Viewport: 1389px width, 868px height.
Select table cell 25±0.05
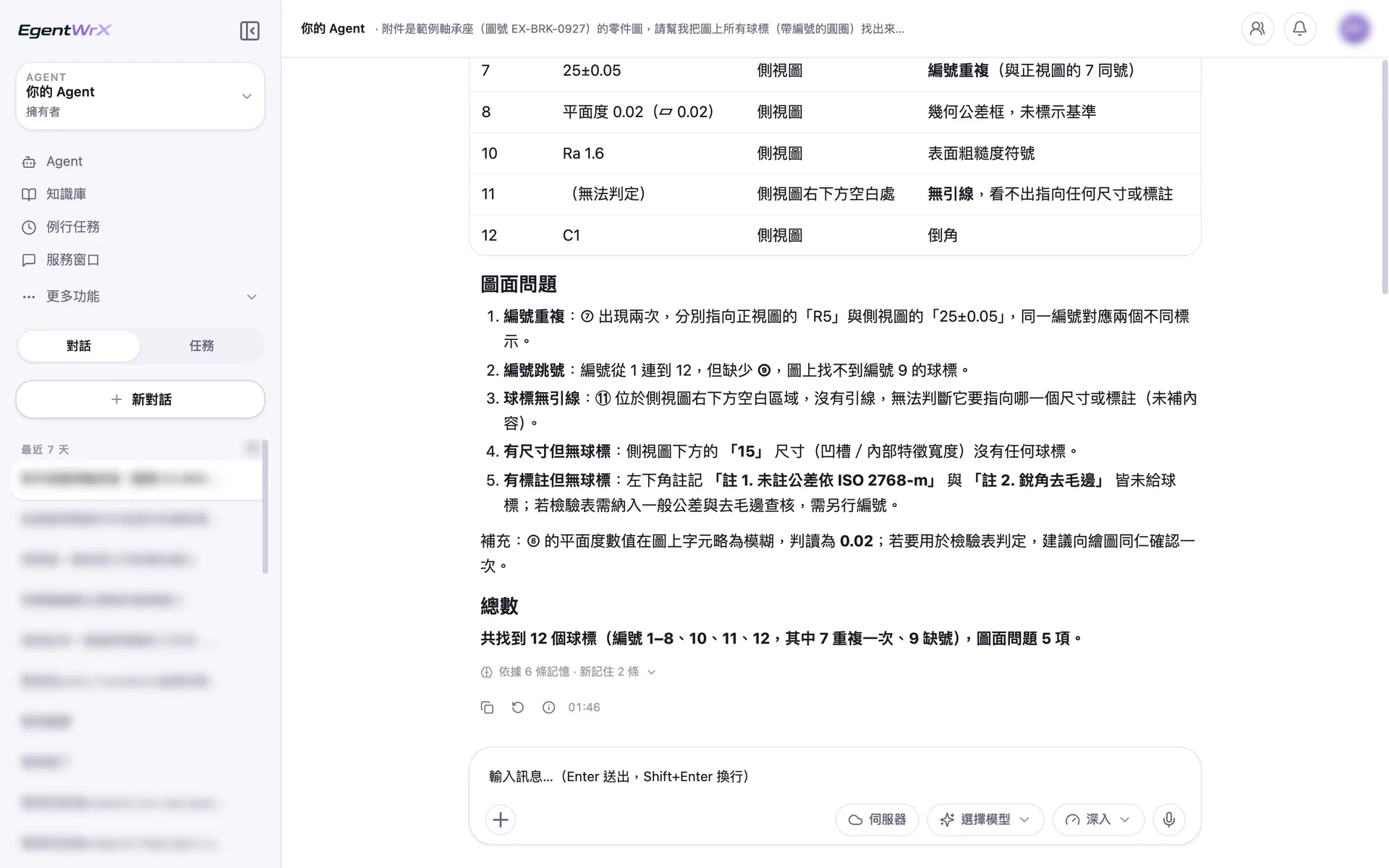click(592, 70)
